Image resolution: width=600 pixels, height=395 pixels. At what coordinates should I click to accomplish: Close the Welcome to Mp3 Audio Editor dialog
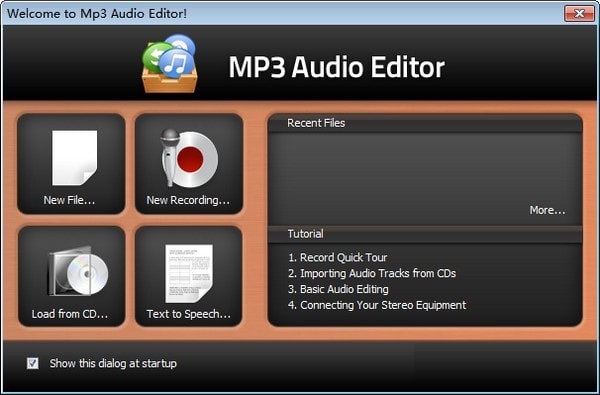coord(579,14)
